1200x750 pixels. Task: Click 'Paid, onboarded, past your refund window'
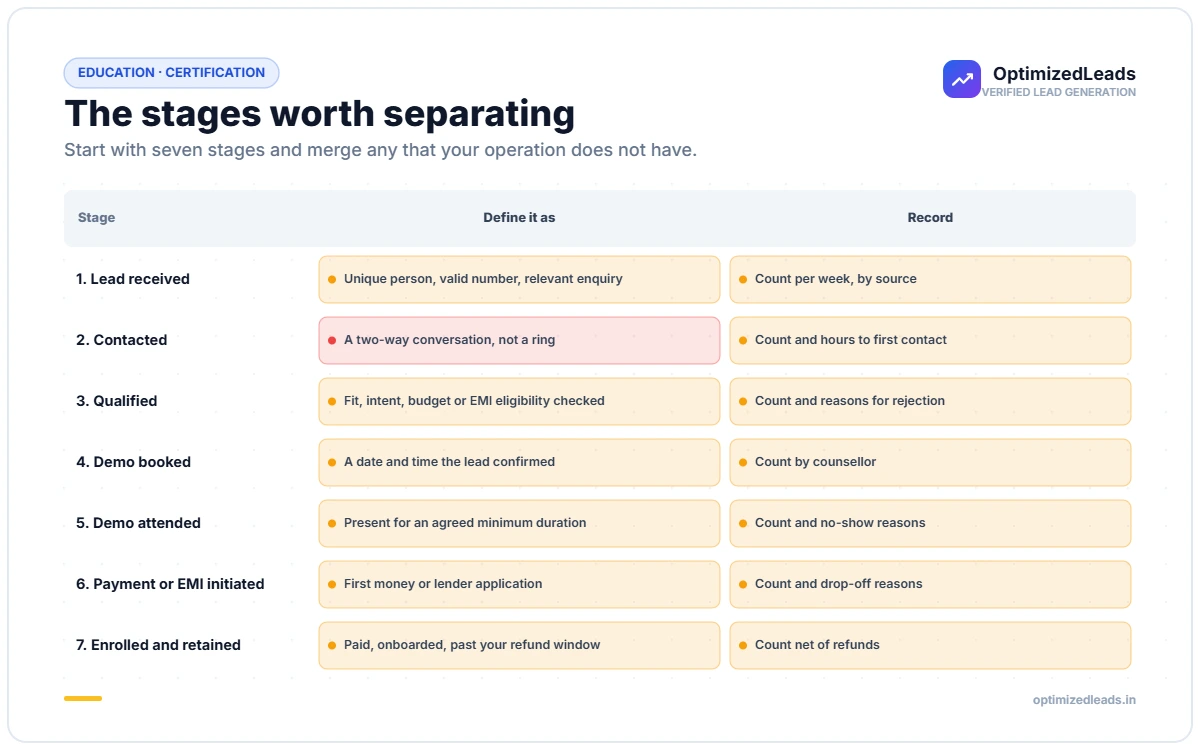pos(519,645)
